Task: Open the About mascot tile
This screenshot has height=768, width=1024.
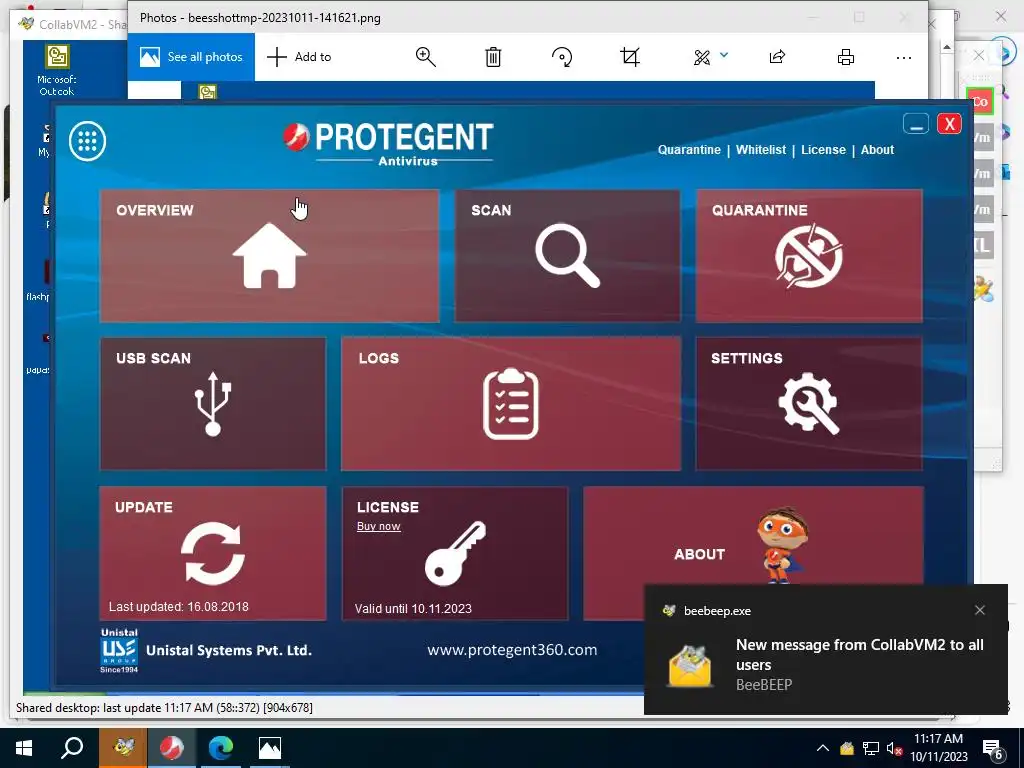Action: point(753,536)
